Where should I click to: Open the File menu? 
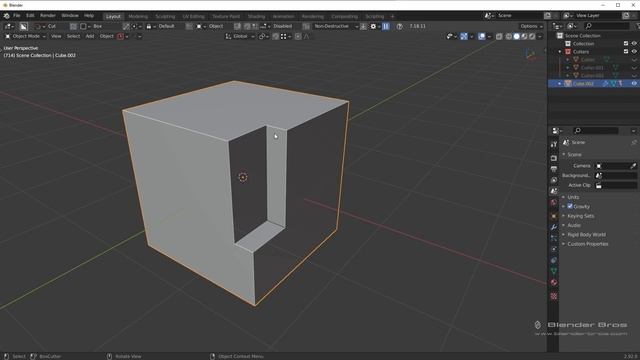coord(16,16)
